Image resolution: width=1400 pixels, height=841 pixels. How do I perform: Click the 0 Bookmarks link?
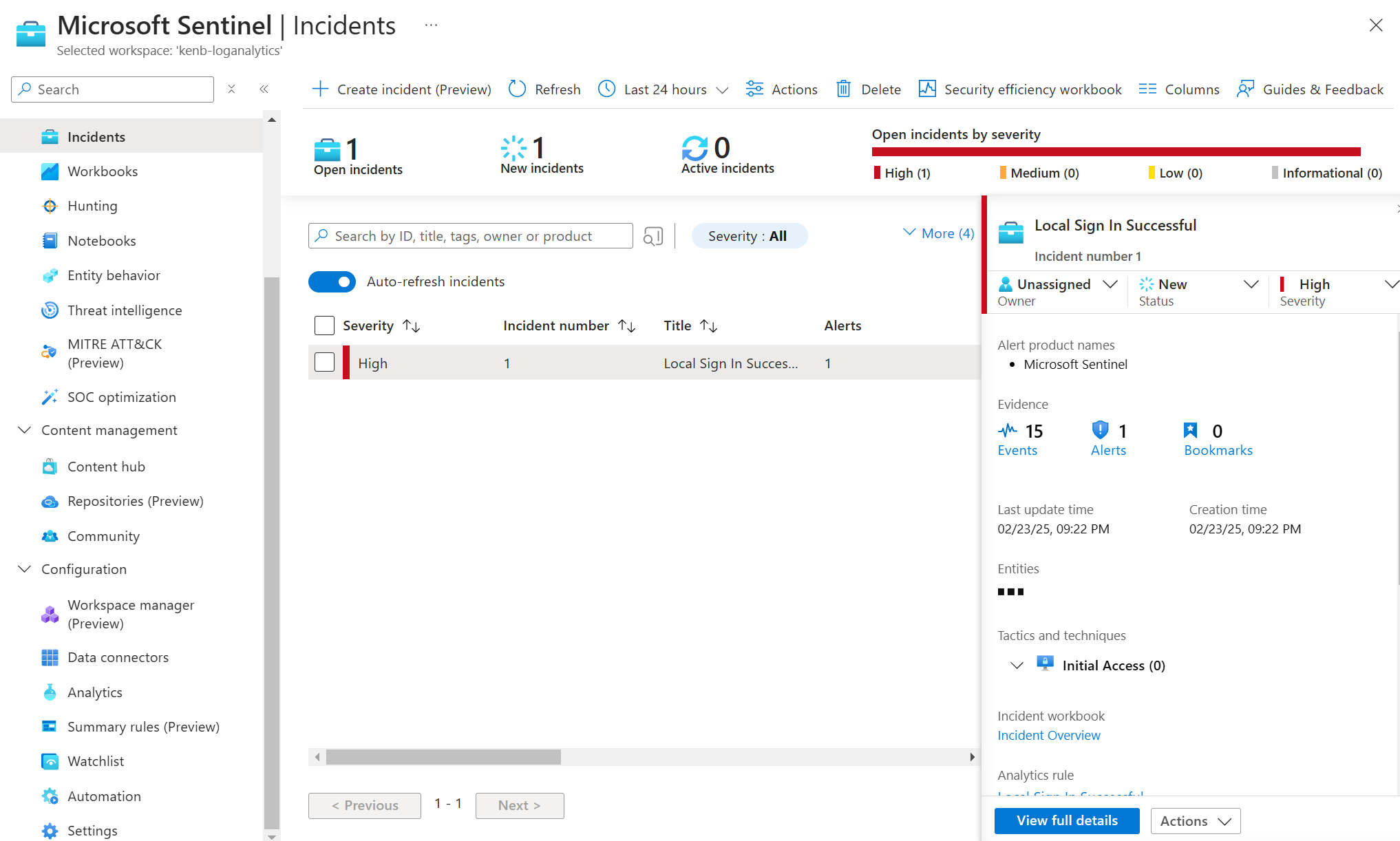[1218, 440]
